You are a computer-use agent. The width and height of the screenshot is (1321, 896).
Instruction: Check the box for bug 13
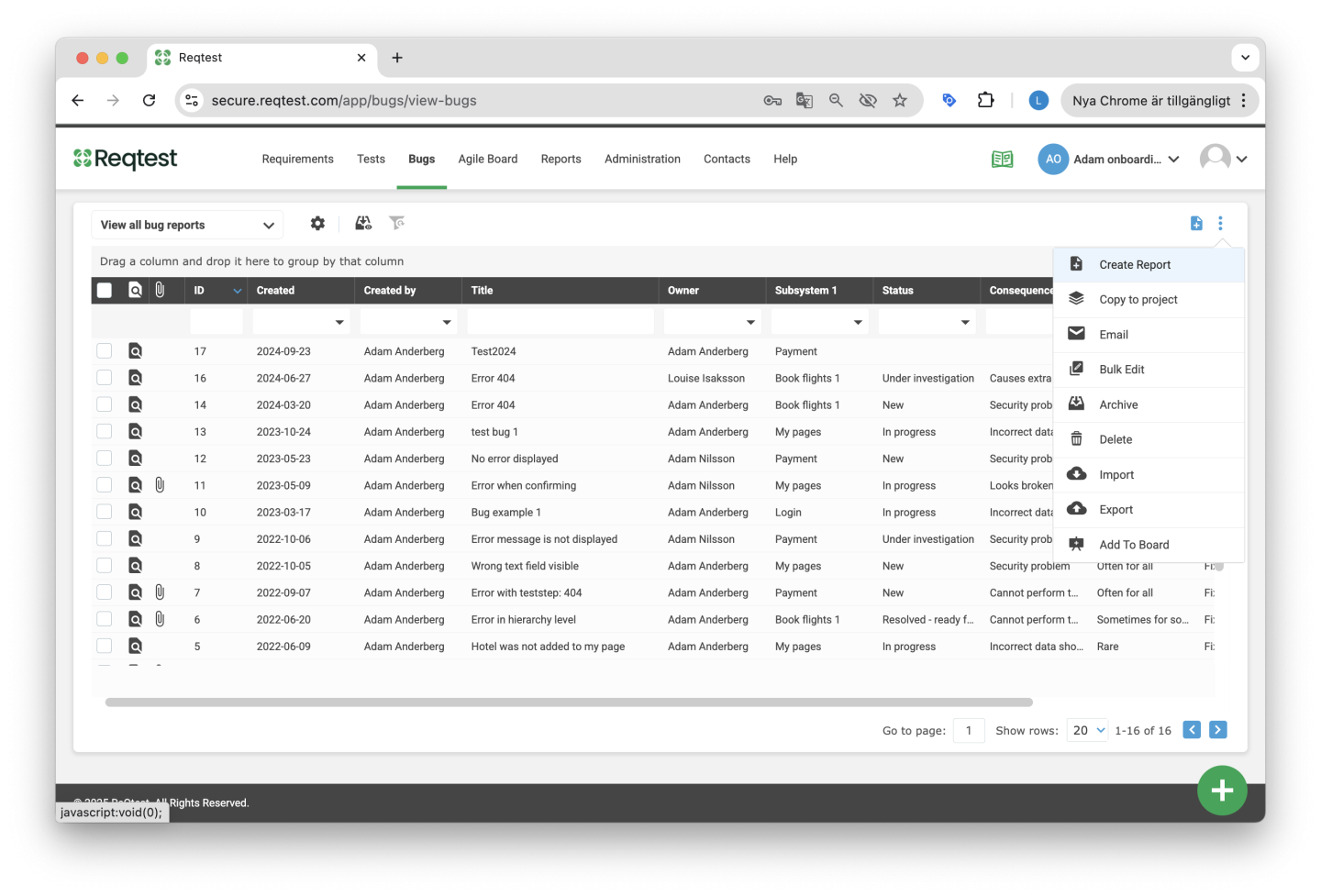point(105,431)
